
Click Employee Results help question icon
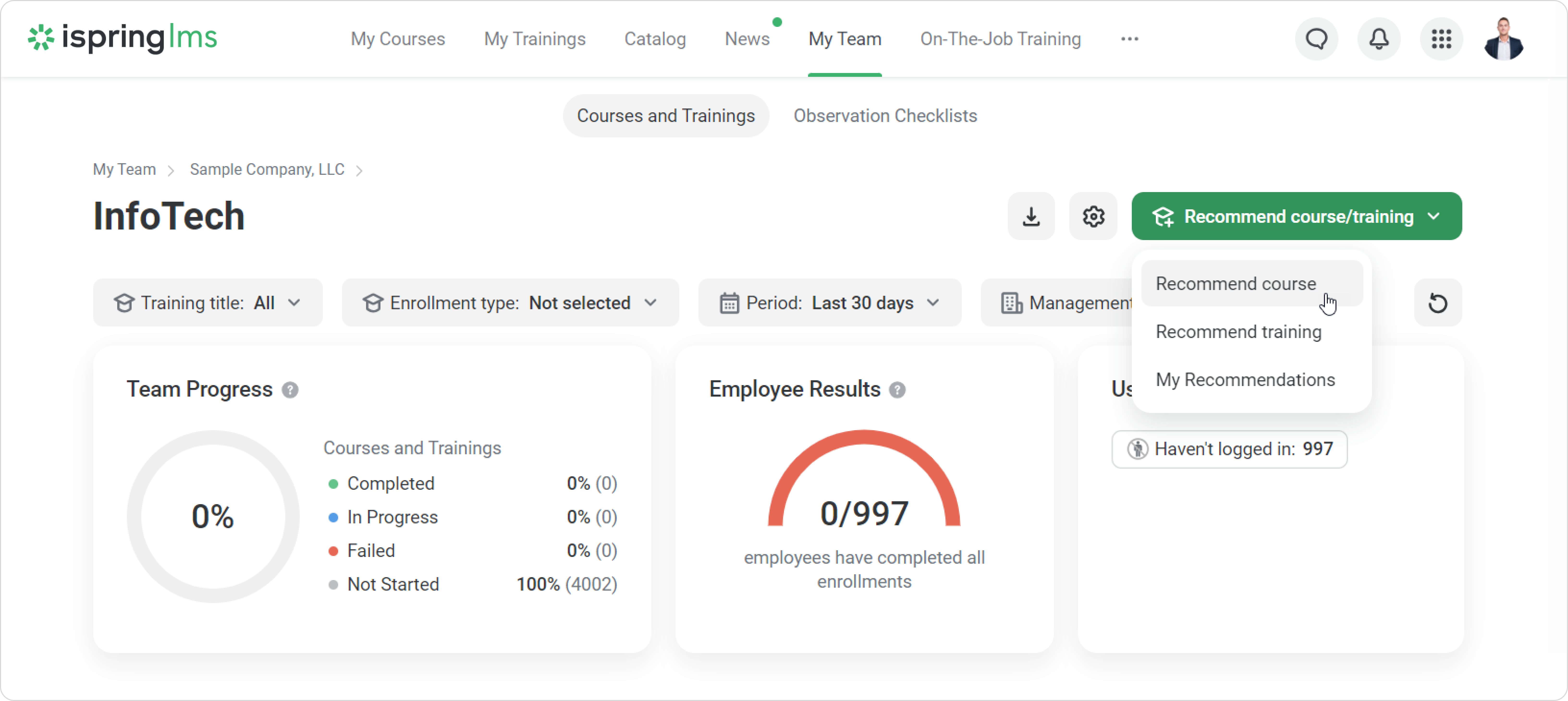pyautogui.click(x=897, y=389)
